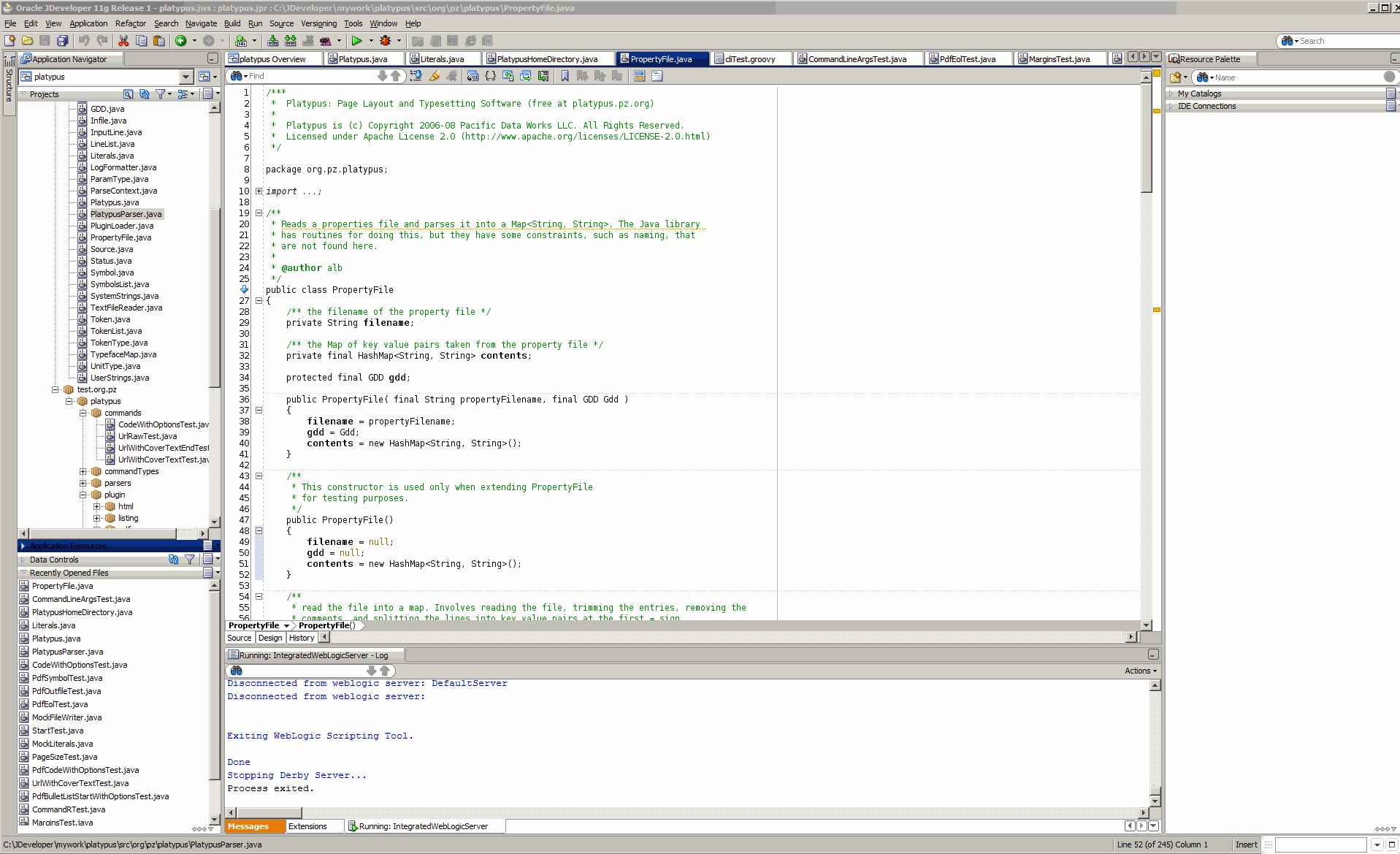Expand the Data Controls section
1400x854 pixels.
click(x=23, y=560)
